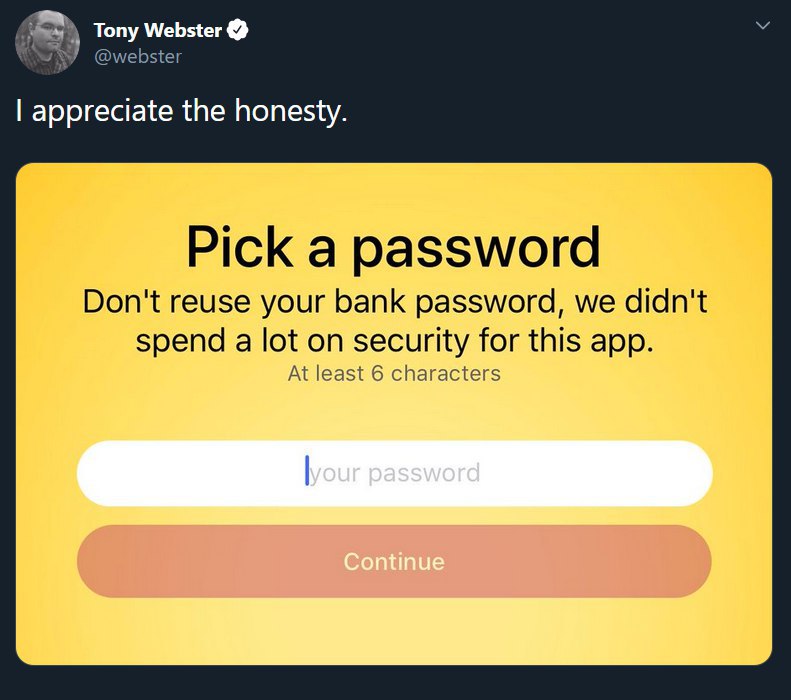Click the 'I appreciate the honesty.' tweet text
This screenshot has height=700, width=791.
(x=182, y=111)
